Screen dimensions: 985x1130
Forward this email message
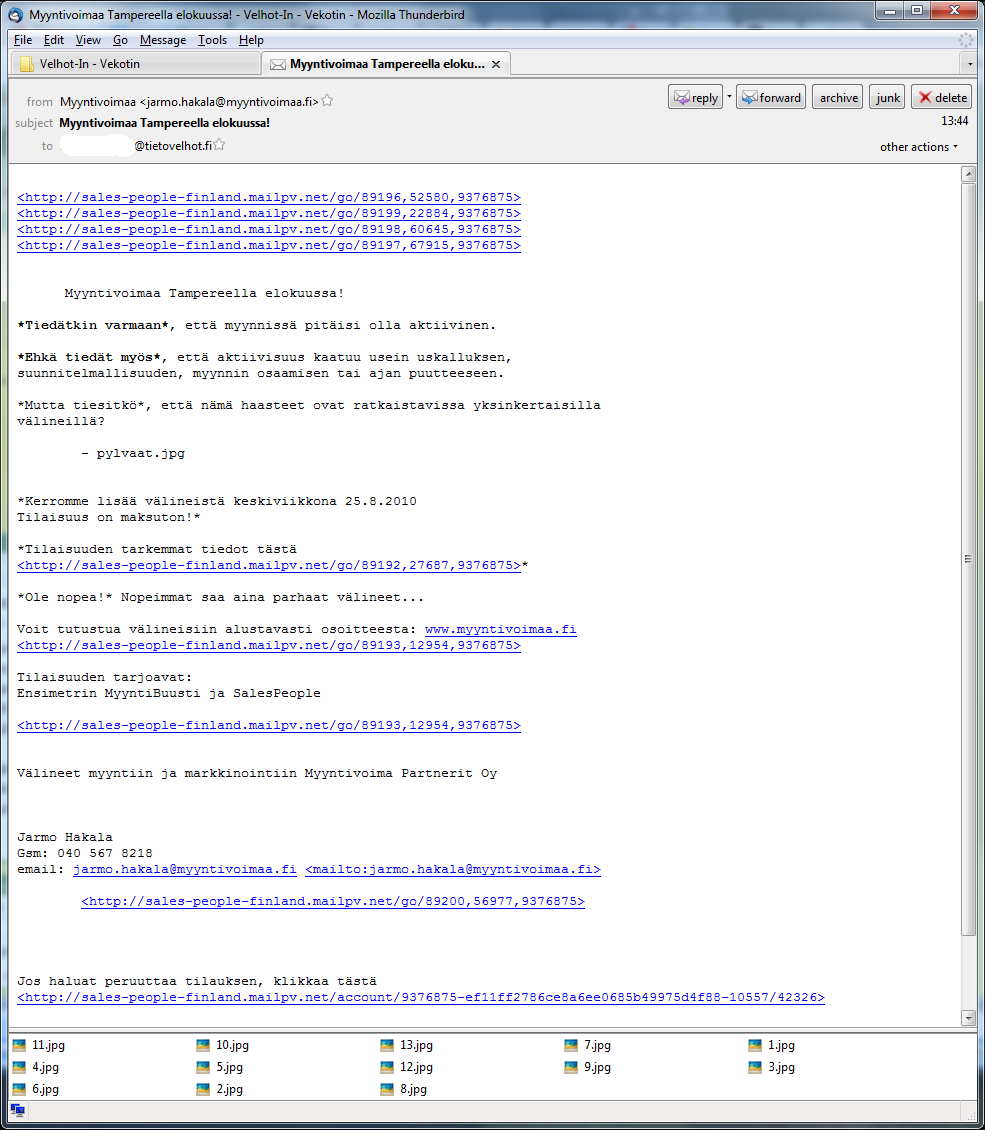coord(770,97)
